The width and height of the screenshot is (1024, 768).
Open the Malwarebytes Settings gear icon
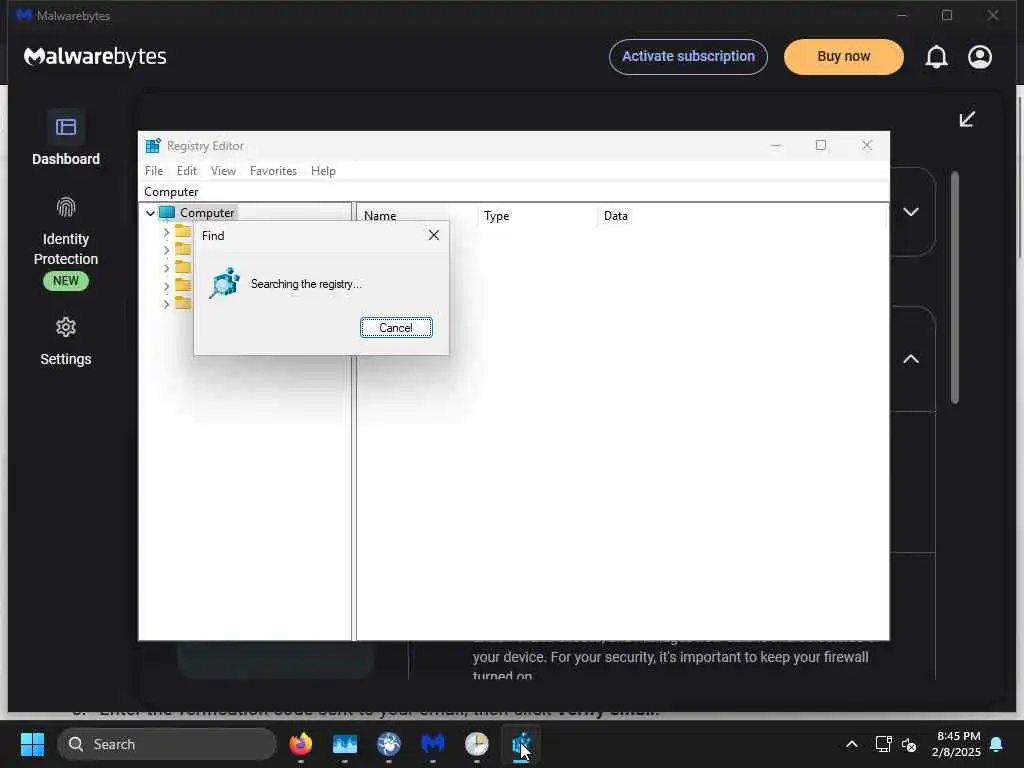click(x=66, y=327)
